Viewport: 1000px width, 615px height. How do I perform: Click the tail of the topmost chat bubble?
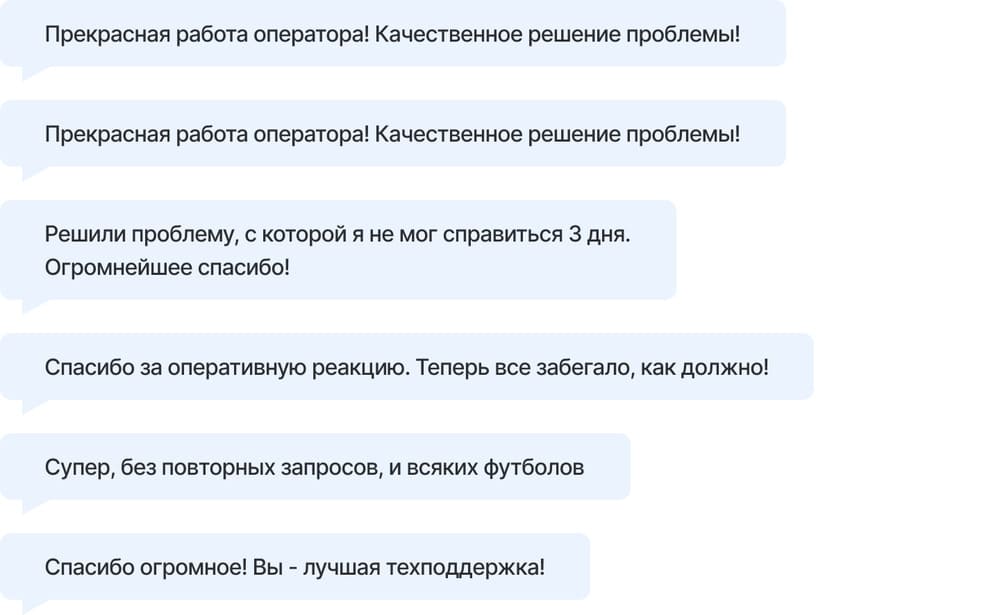(x=33, y=72)
